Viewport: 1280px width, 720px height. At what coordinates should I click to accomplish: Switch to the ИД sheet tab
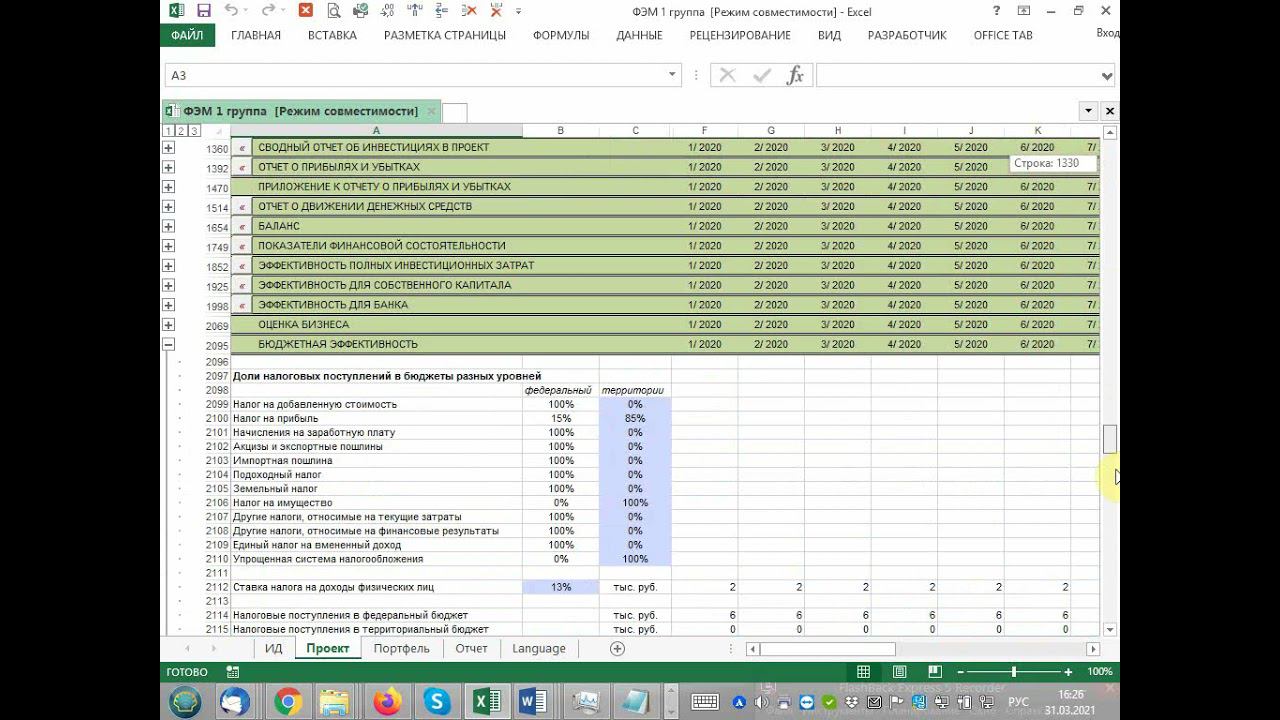pos(273,648)
